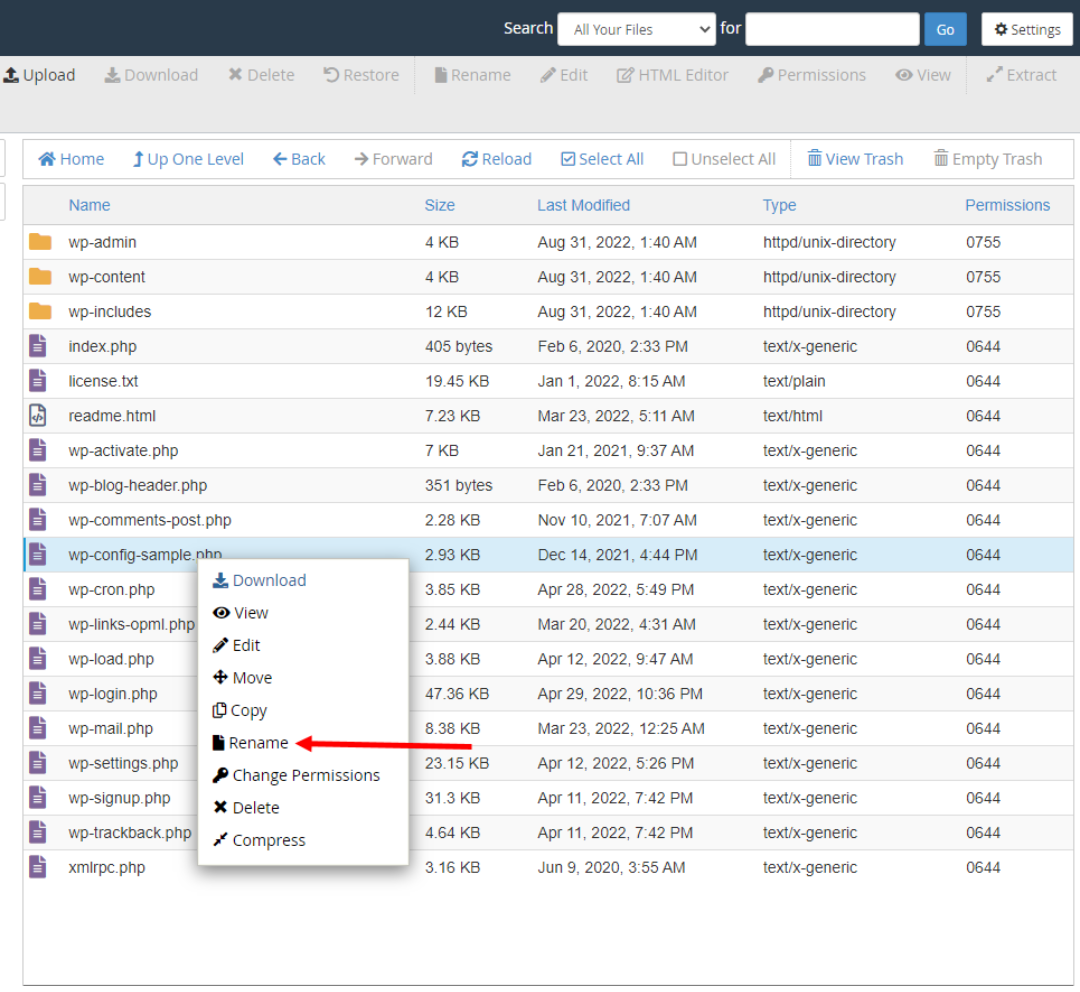Click the Go search button
The height and width of the screenshot is (992, 1080).
coord(945,28)
